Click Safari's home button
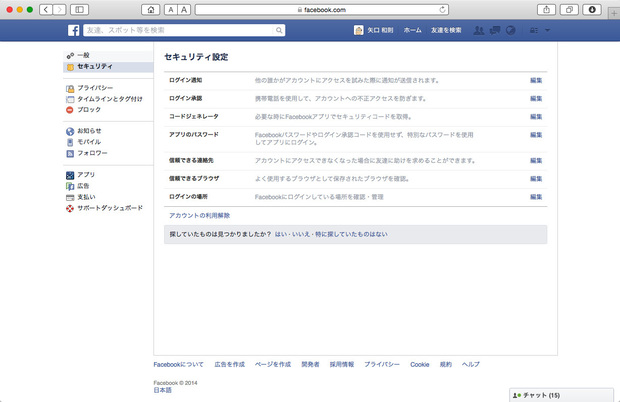This screenshot has height=402, width=620. point(151,9)
